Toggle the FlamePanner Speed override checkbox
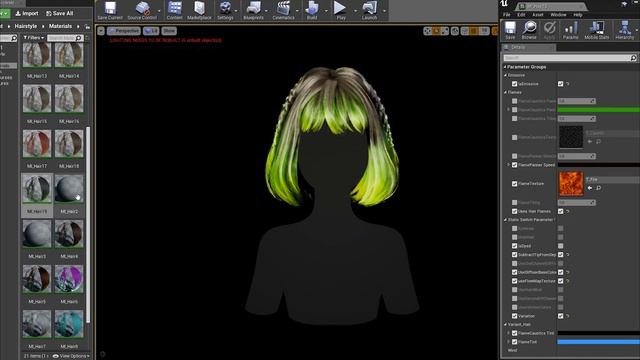This screenshot has width=640, height=360. 514,165
